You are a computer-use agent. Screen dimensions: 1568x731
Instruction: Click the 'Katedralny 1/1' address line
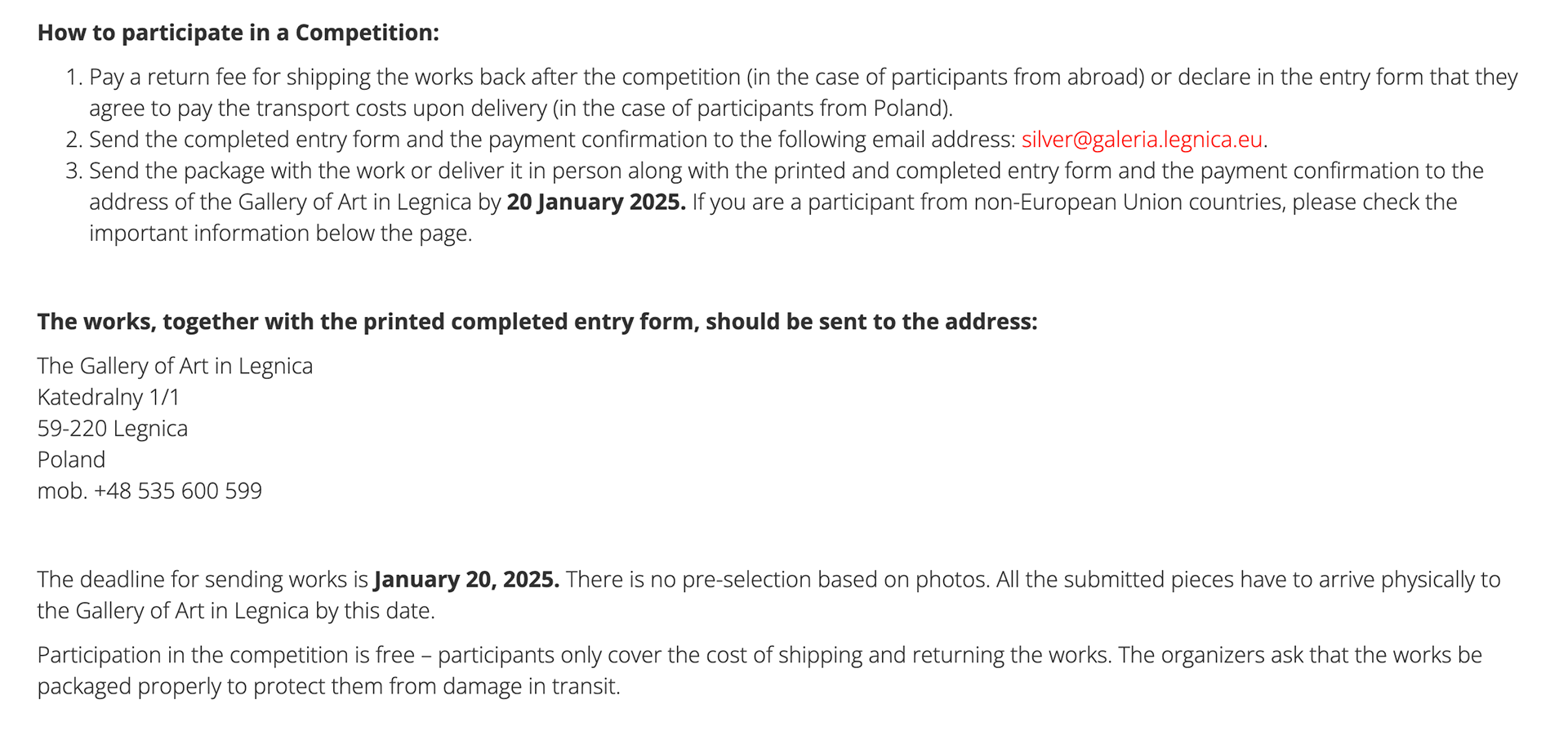pyautogui.click(x=109, y=398)
